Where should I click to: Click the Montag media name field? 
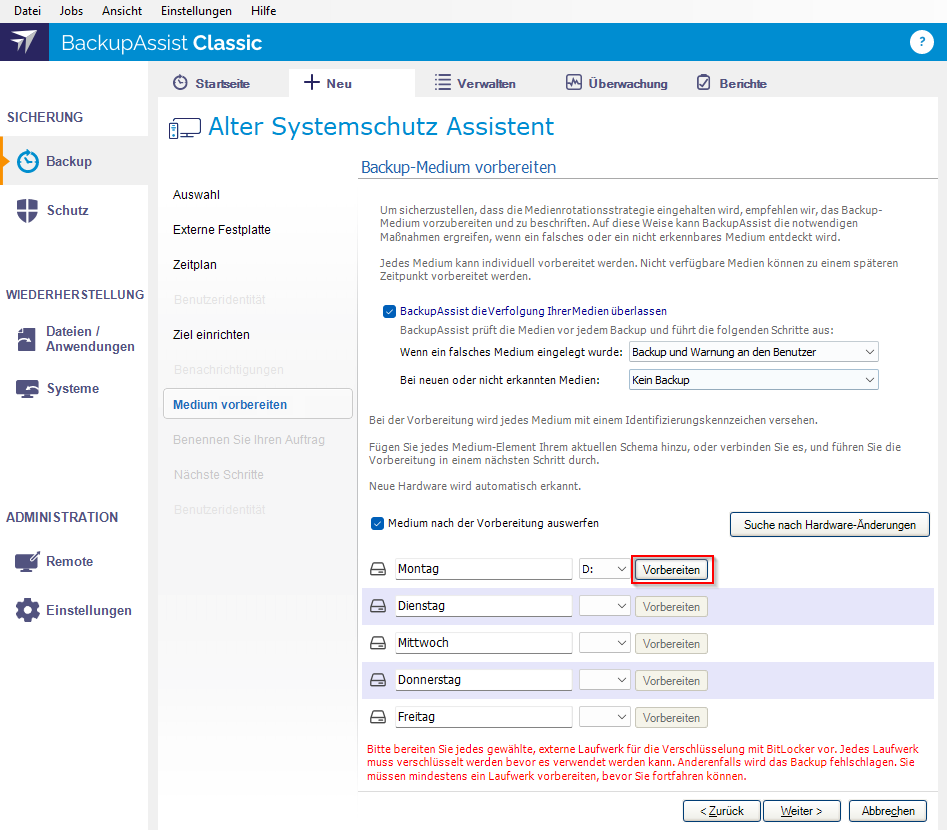[x=483, y=569]
